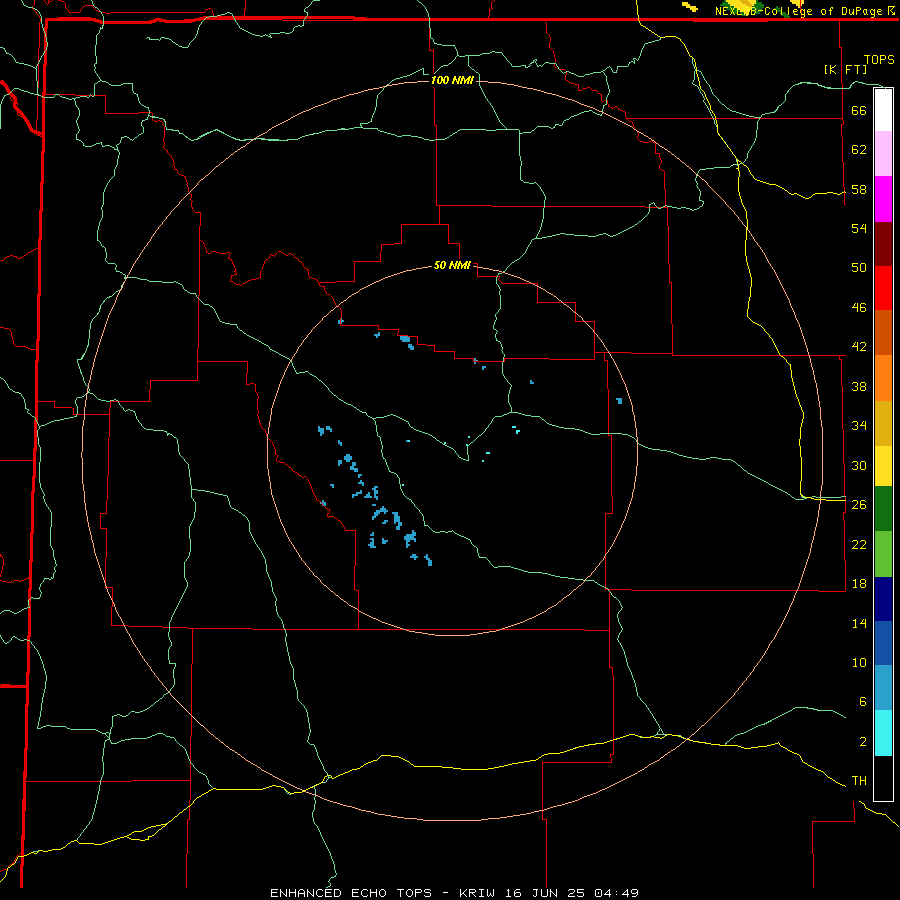Click the magenta legend color segment

[883, 199]
